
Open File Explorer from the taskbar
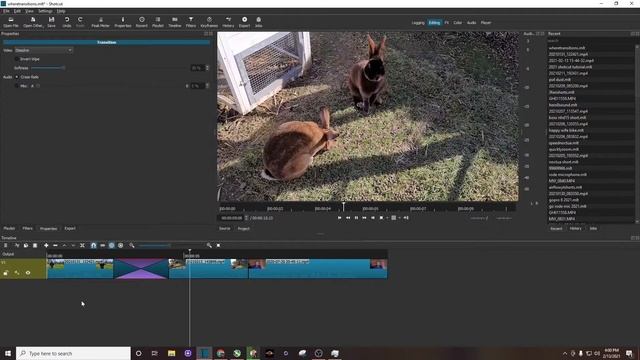pyautogui.click(x=171, y=353)
